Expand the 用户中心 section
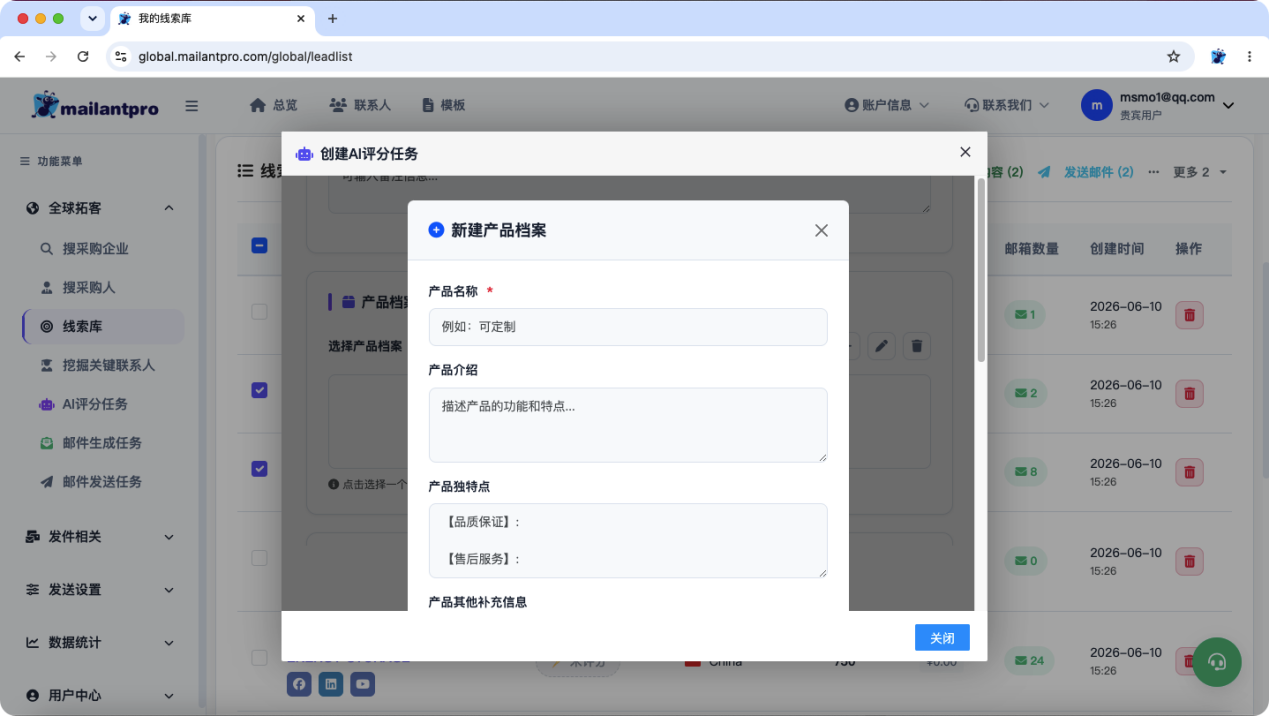The width and height of the screenshot is (1269, 716). tap(100, 695)
